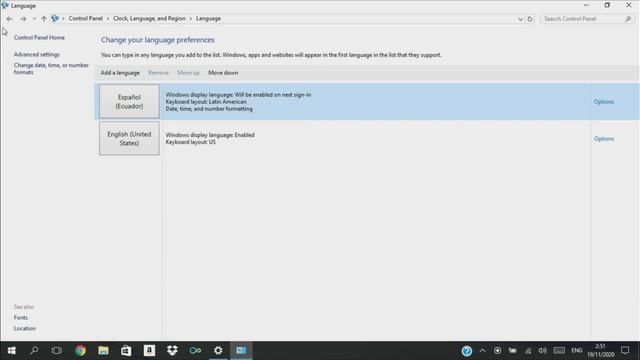The width and height of the screenshot is (640, 360).
Task: Open Location under See also
Action: click(x=24, y=328)
